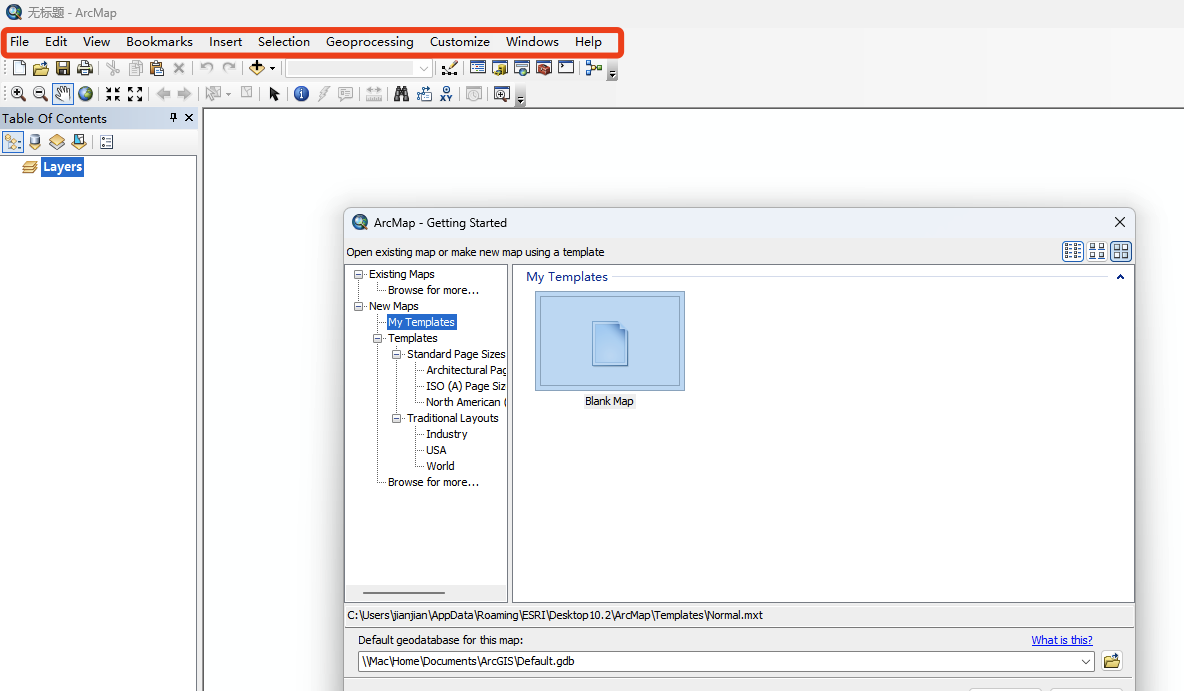
Task: Click the What is this? link
Action: 1062,640
